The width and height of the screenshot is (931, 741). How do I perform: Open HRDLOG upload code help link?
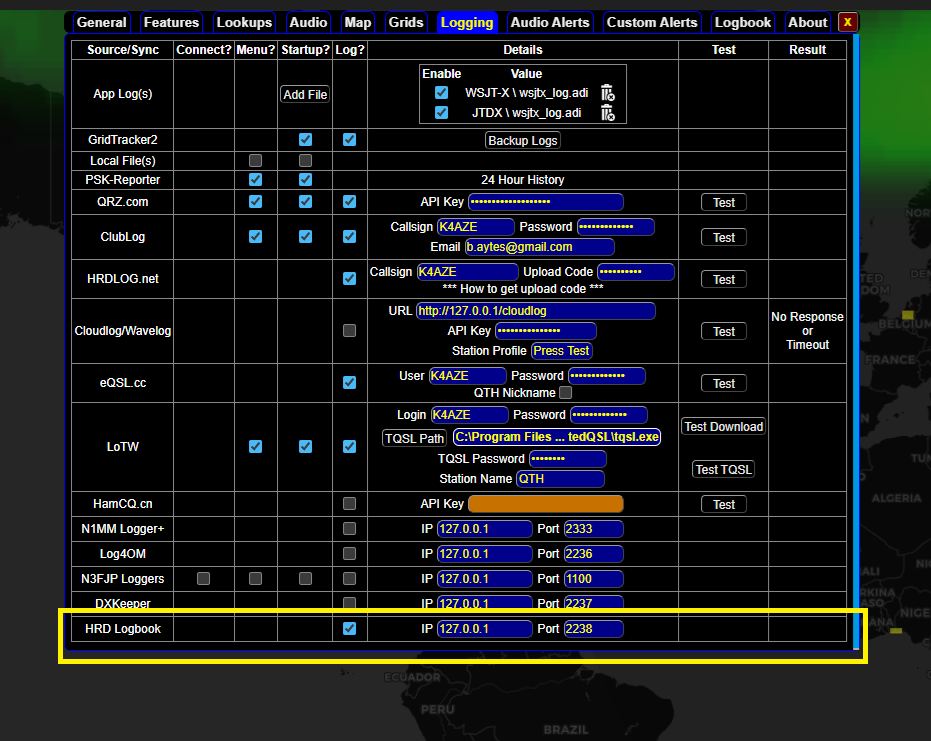pyautogui.click(x=522, y=288)
